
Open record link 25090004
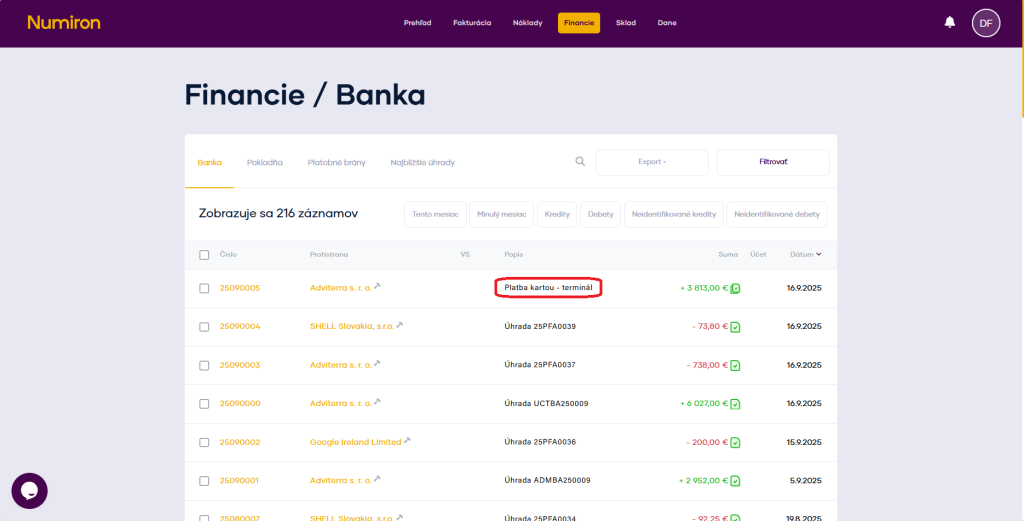(240, 326)
